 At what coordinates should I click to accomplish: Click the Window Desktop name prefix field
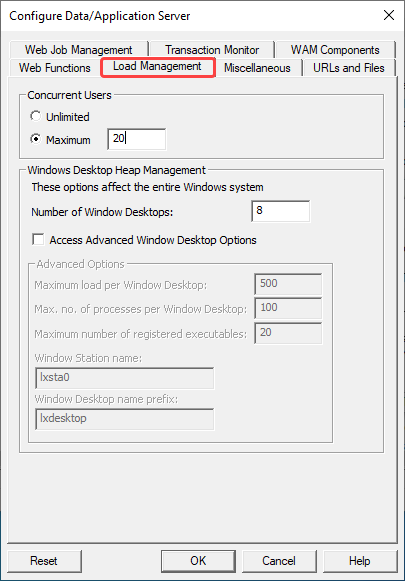point(125,419)
